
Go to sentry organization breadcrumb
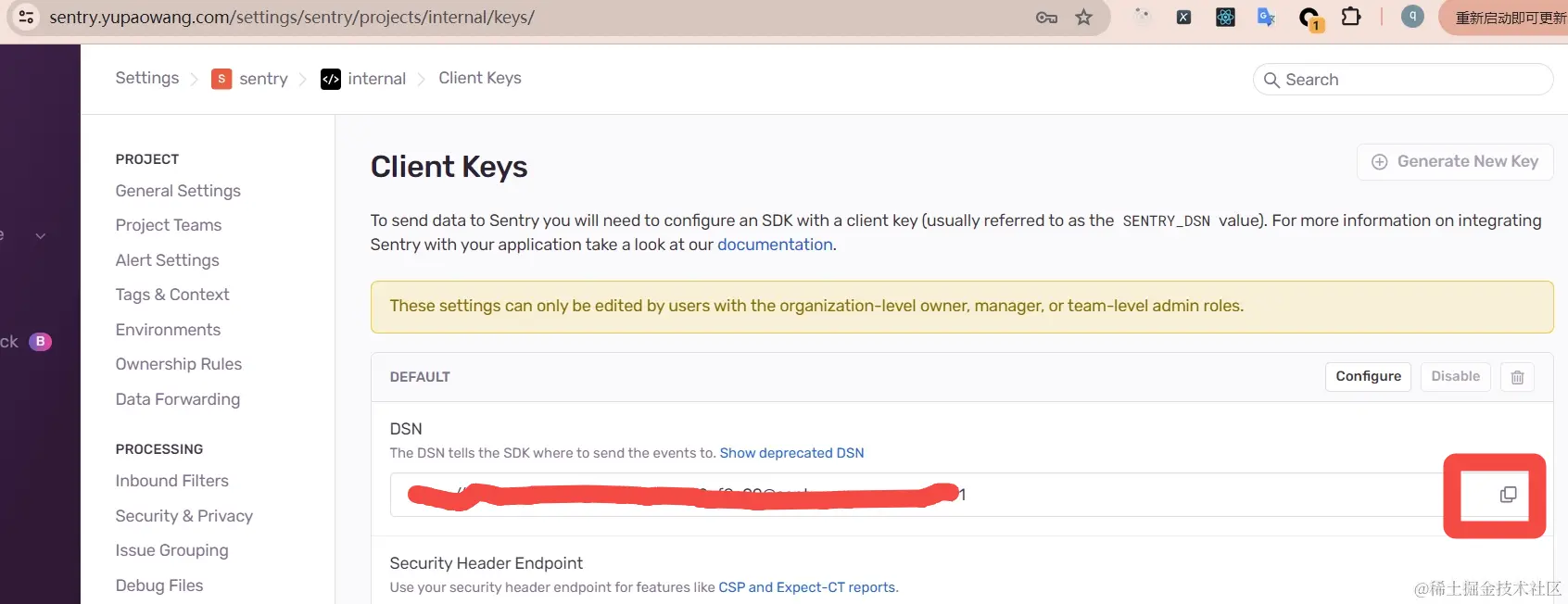tap(263, 79)
